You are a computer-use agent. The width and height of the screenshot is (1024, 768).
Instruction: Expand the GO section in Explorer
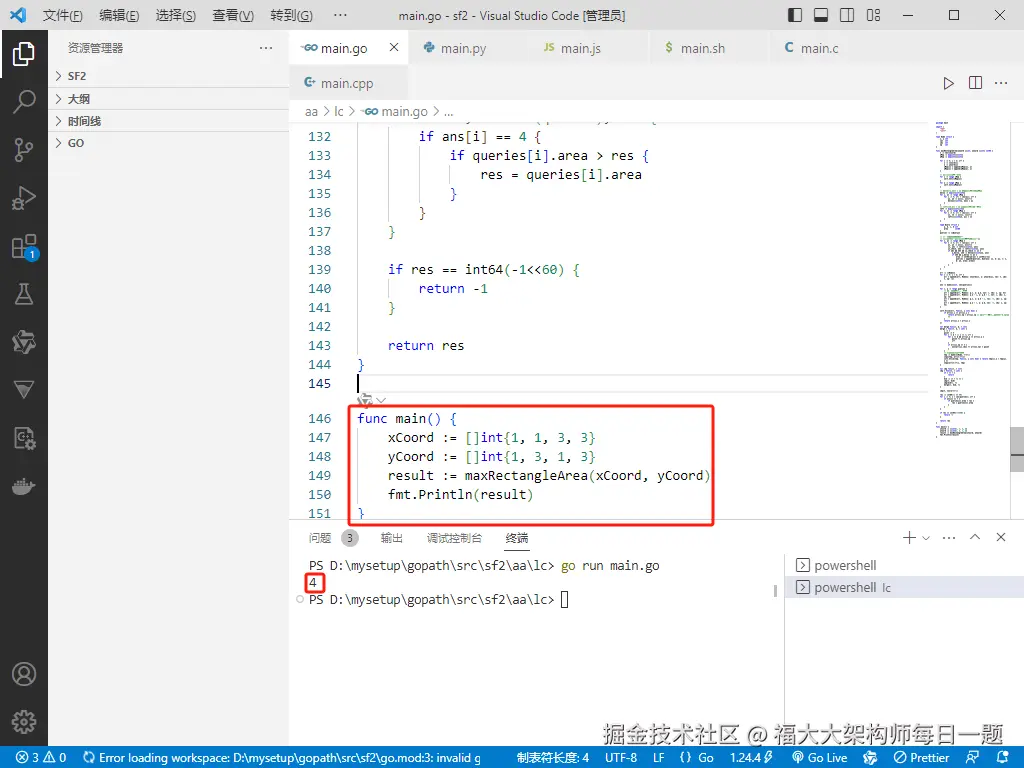pos(168,143)
